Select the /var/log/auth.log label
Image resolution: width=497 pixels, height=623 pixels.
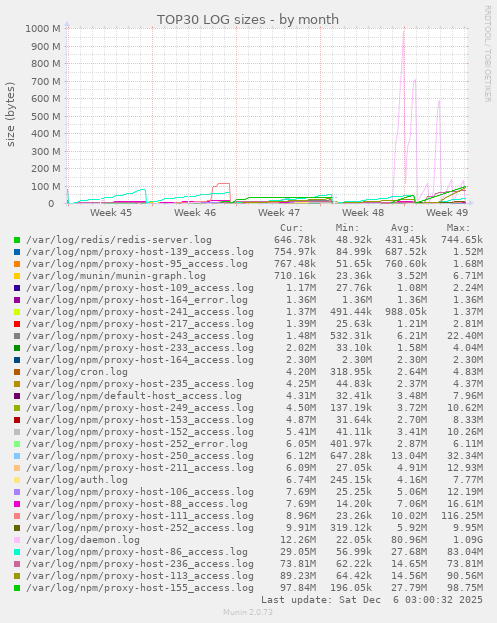point(77,480)
